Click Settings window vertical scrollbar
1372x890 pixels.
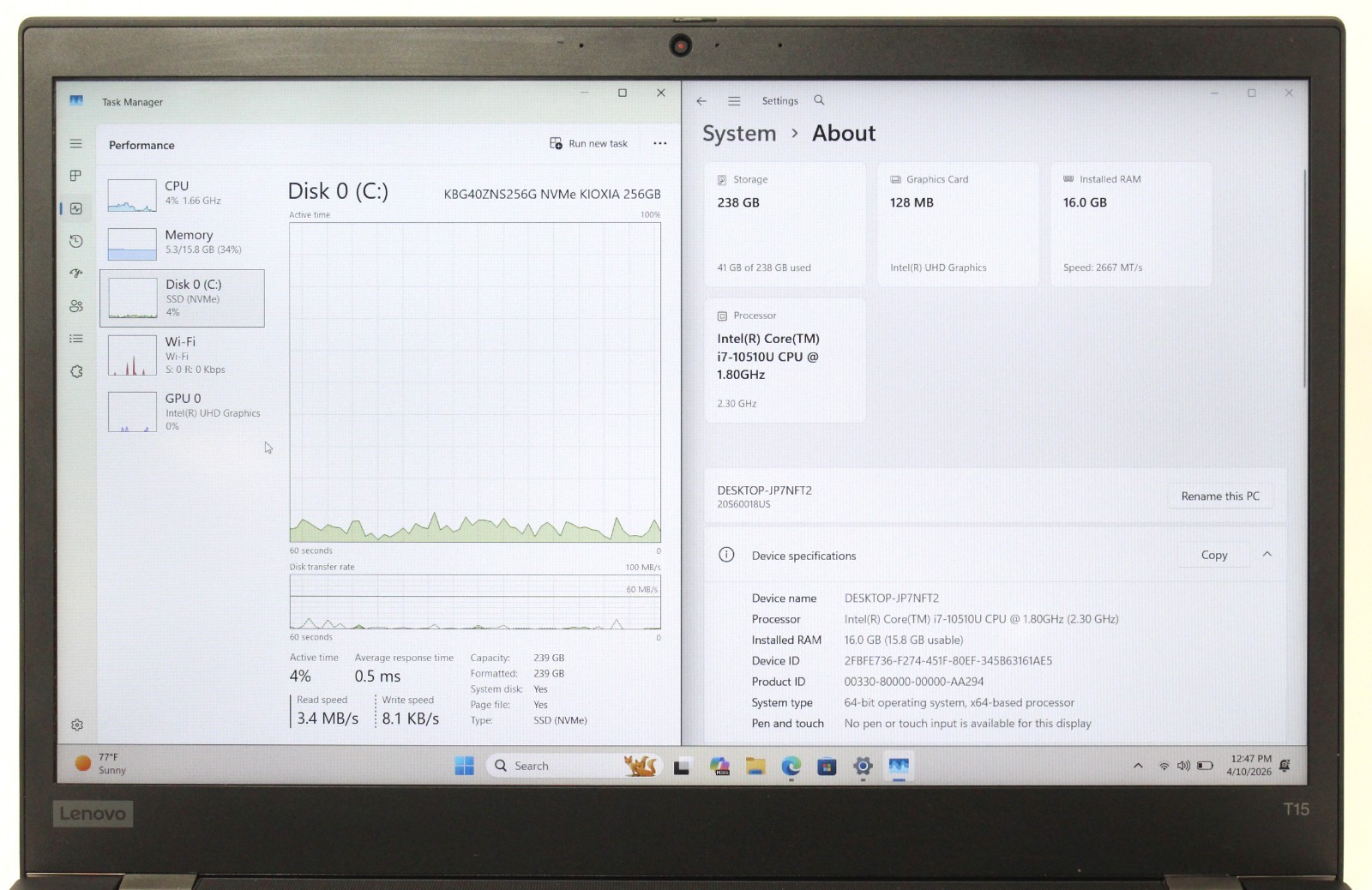[x=1304, y=279]
